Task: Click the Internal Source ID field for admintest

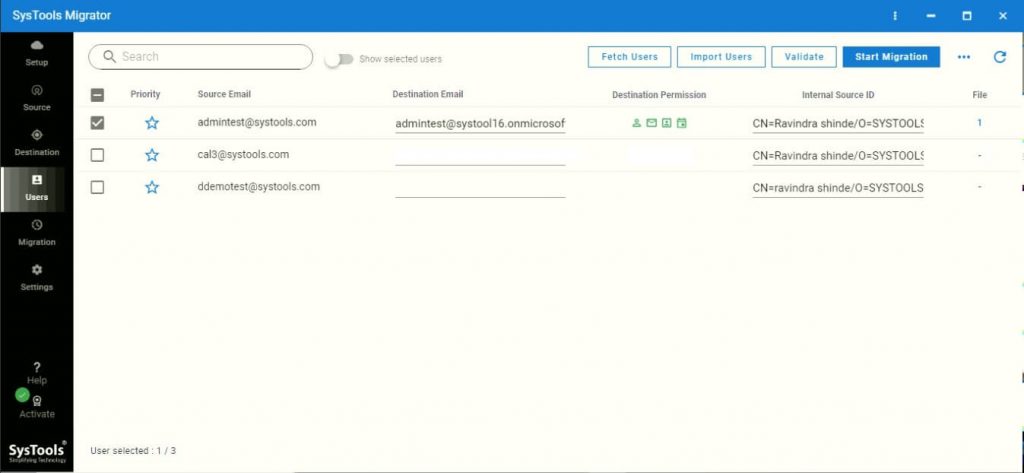Action: tap(838, 123)
